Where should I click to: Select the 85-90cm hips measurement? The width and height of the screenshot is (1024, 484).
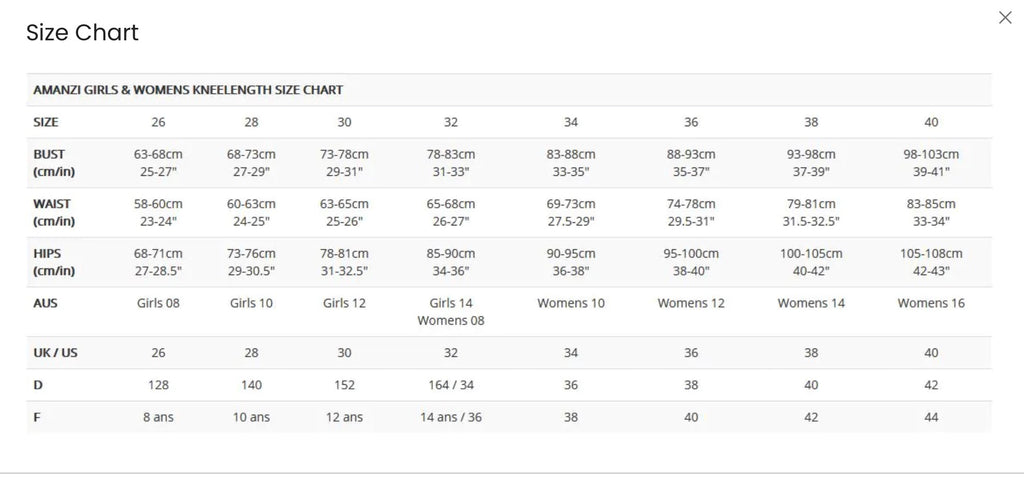point(451,254)
